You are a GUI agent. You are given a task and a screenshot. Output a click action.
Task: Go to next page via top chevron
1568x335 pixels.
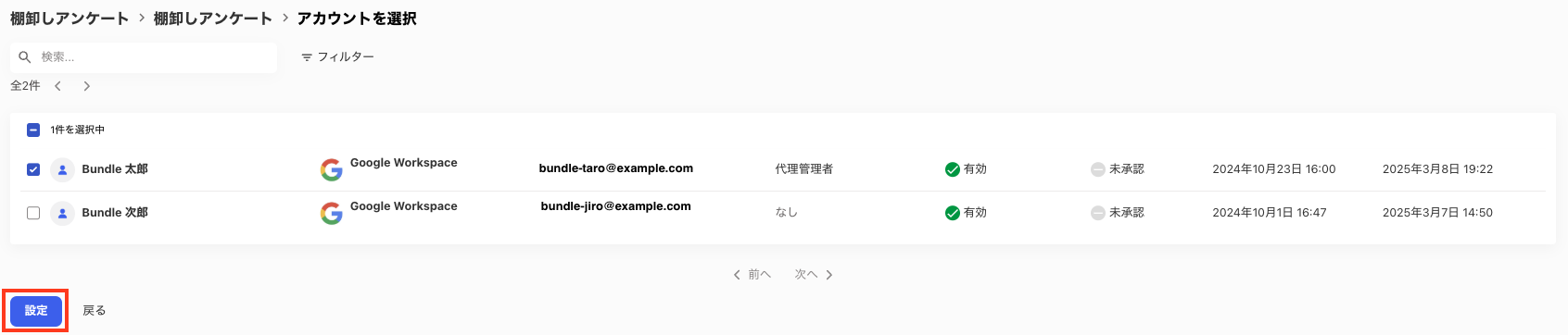coord(87,86)
